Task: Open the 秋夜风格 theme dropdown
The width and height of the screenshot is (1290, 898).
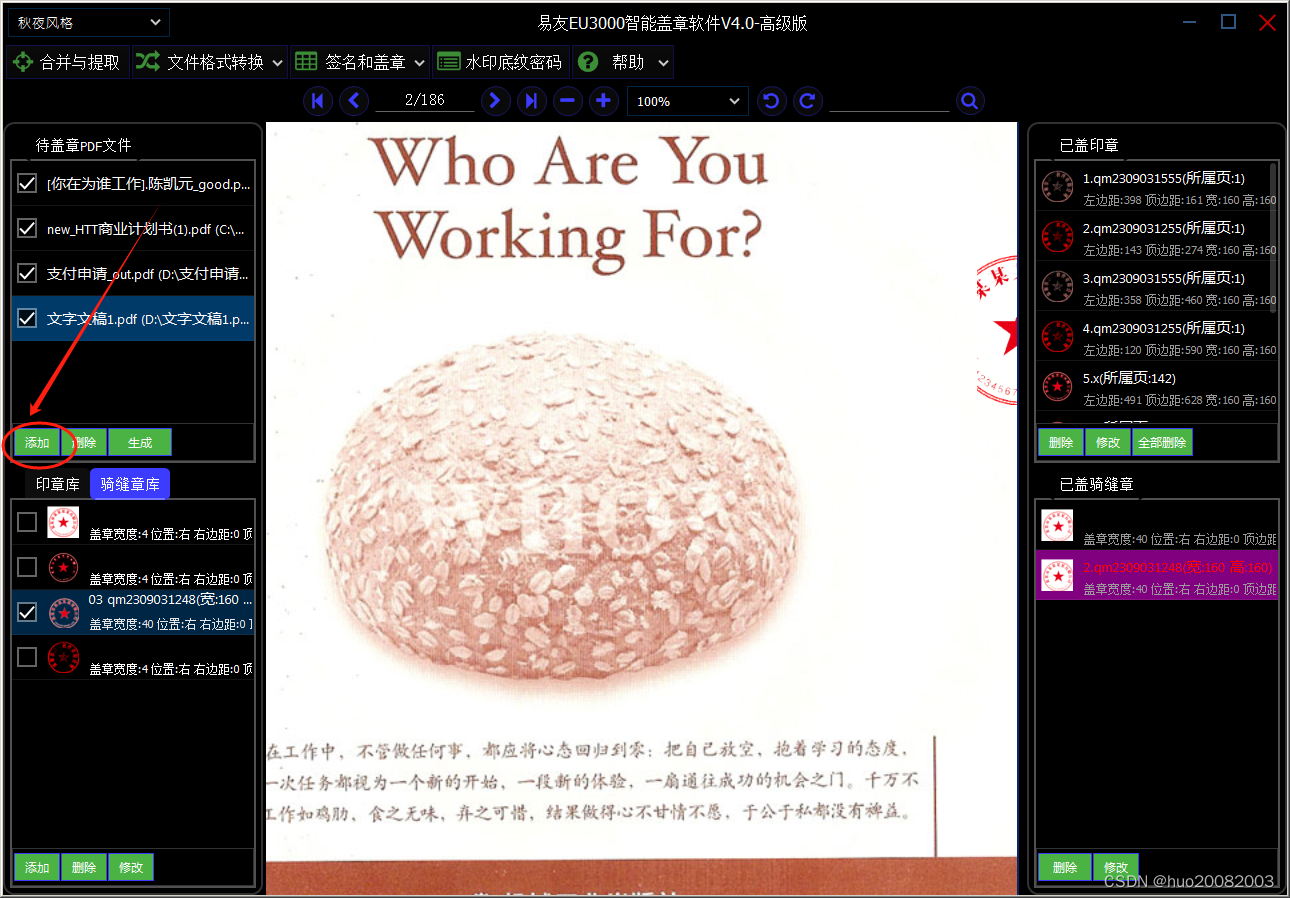Action: point(87,22)
